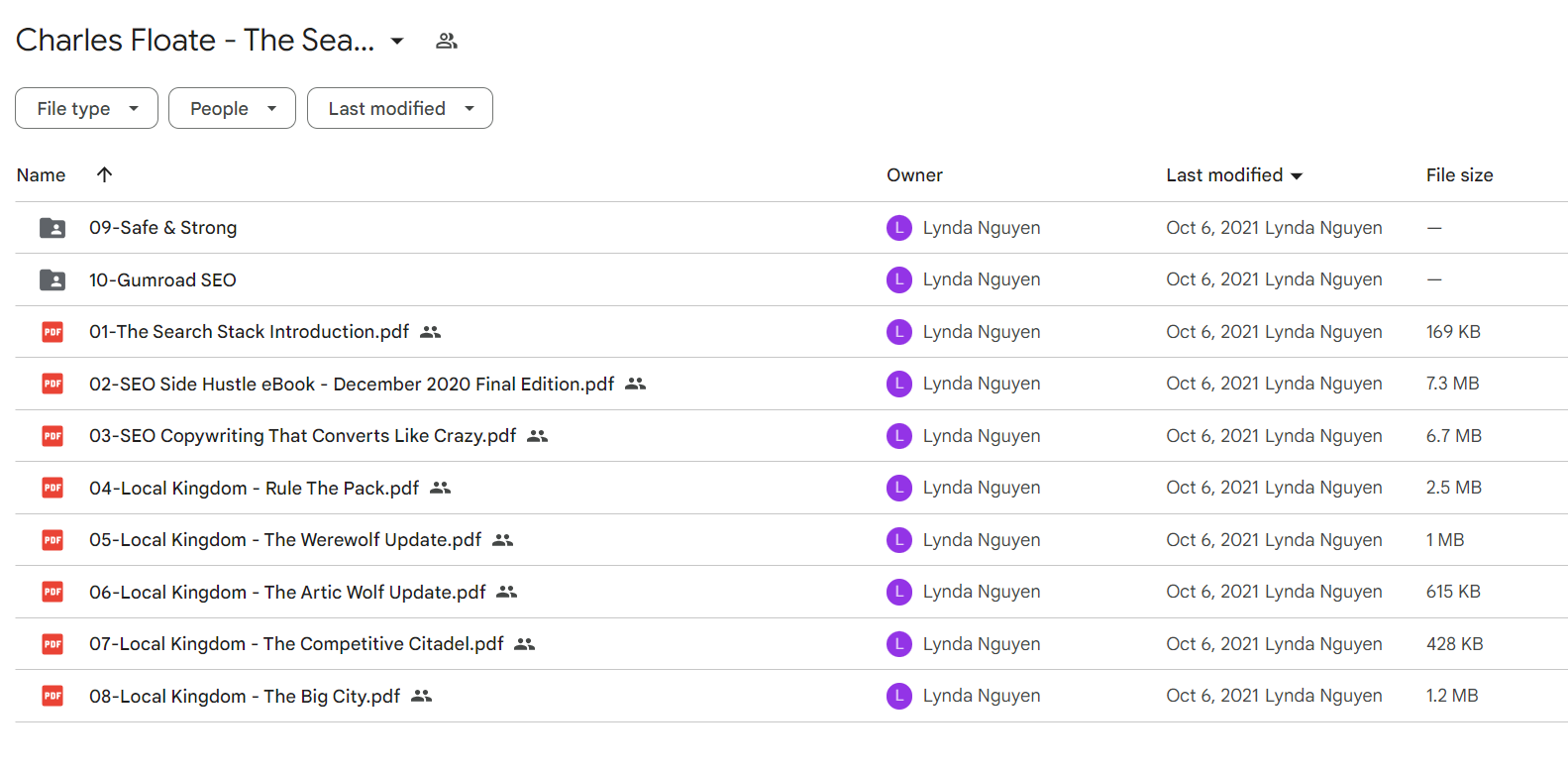
Task: Click the 615 KB file size value
Action: (x=1453, y=592)
